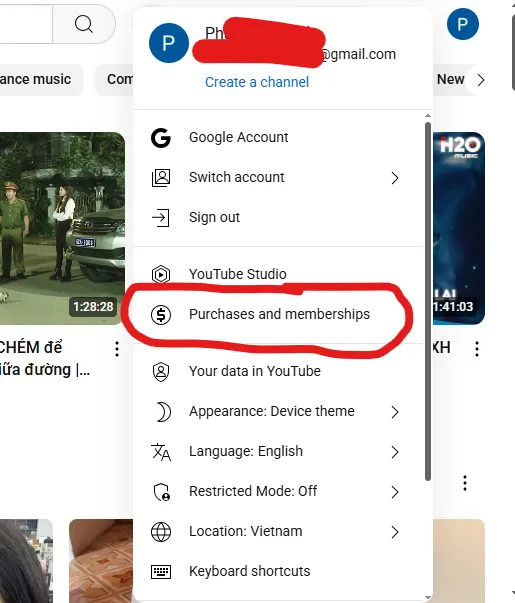Click the Keyboard shortcuts keyboard icon
Viewport: 515px width, 603px height.
coord(161,572)
